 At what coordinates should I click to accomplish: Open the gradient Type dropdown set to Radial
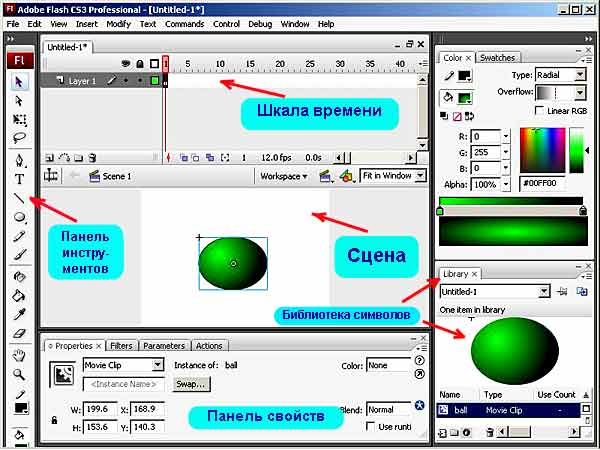pos(560,75)
